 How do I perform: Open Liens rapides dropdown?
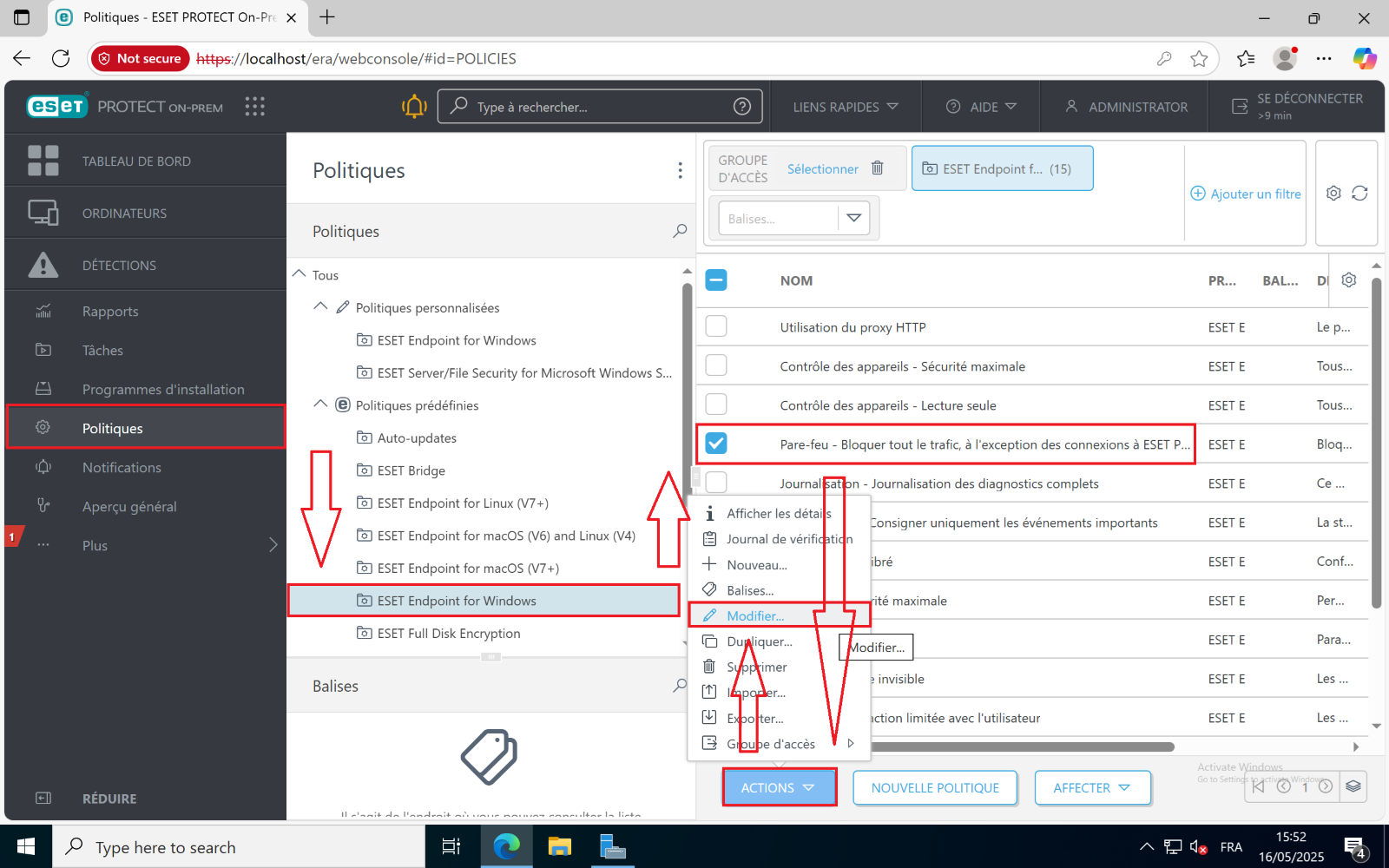tap(845, 106)
